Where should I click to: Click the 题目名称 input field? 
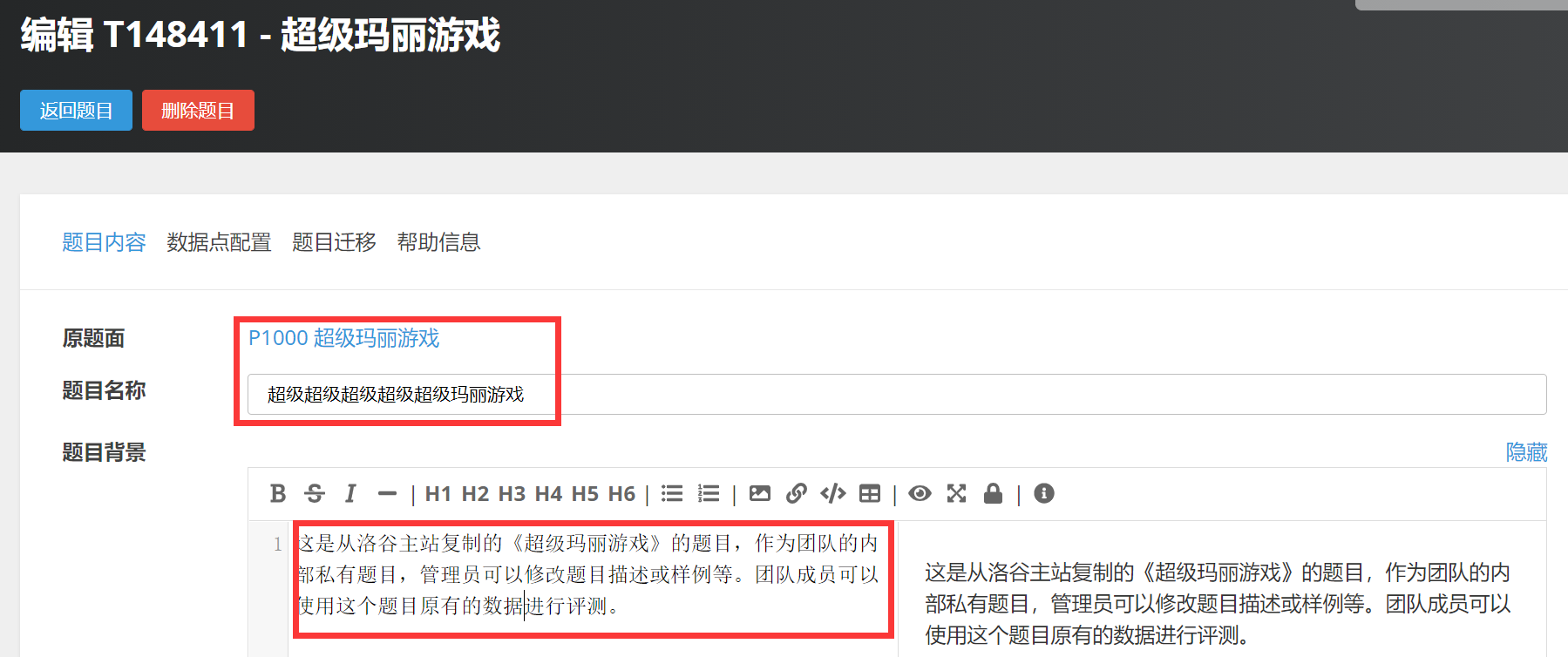point(897,395)
